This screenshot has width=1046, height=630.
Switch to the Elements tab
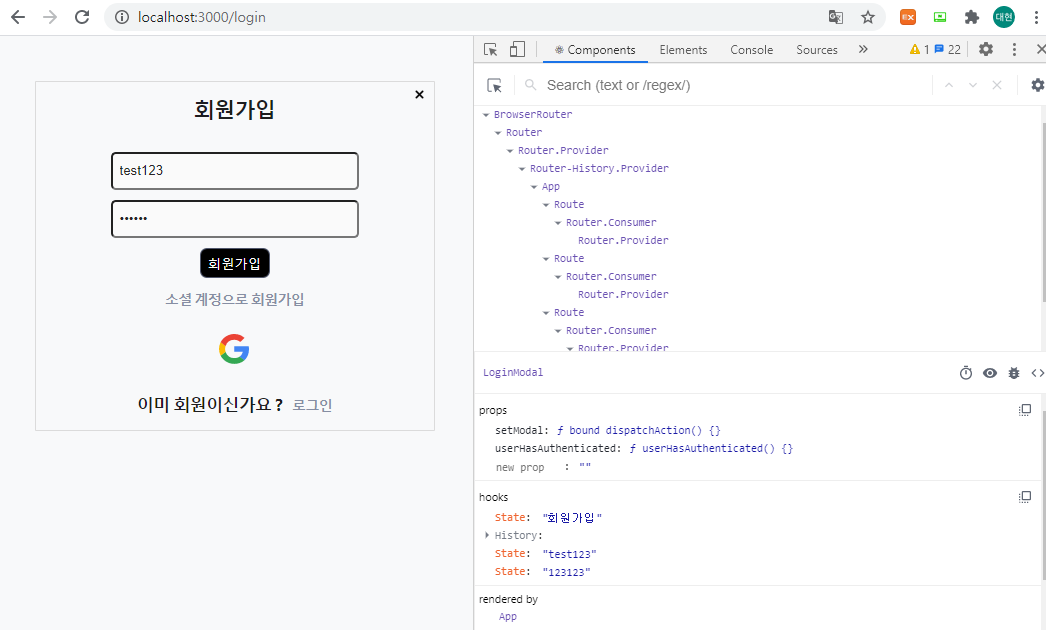(683, 49)
